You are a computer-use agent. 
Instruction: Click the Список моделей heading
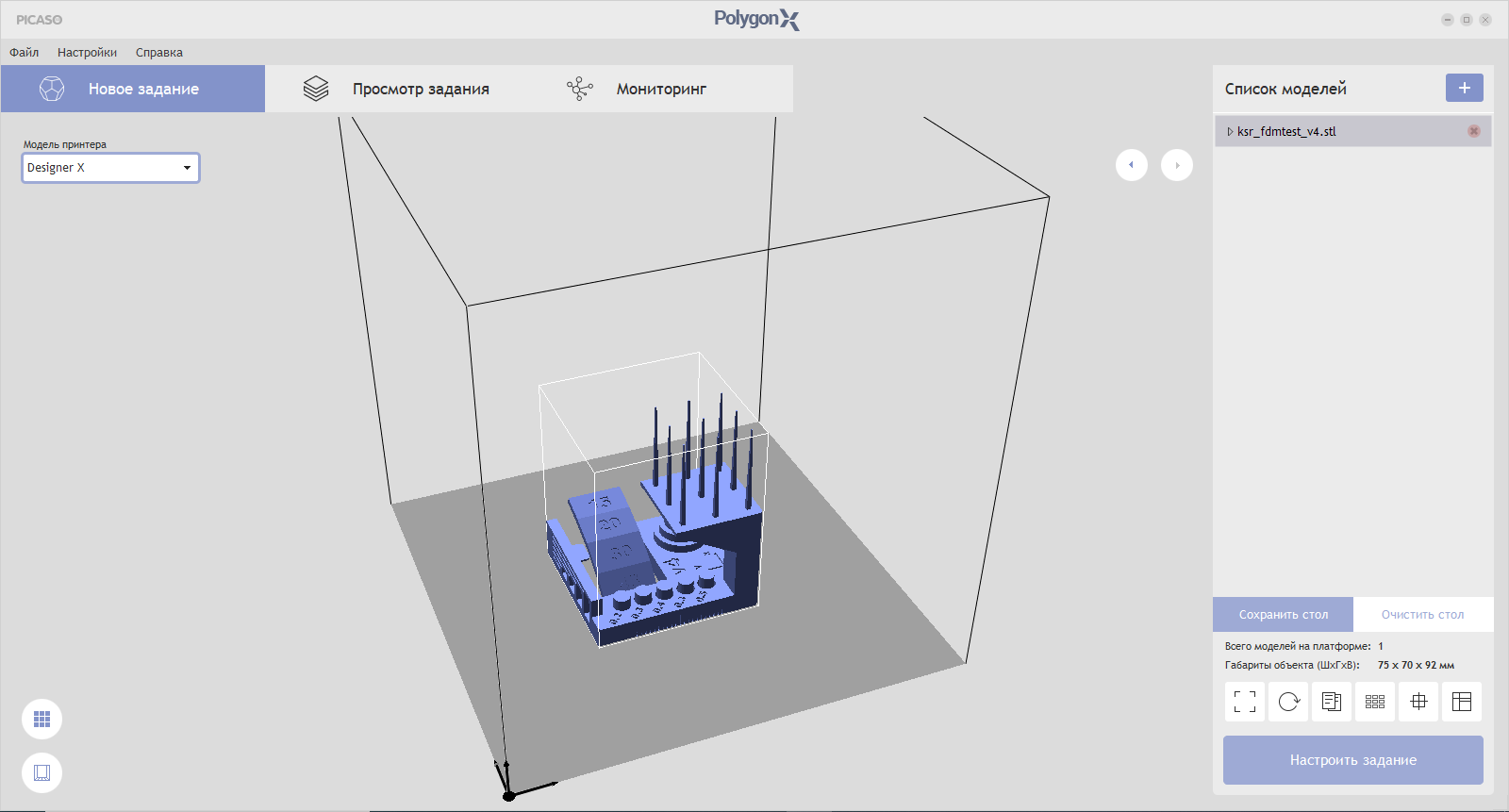(1285, 89)
